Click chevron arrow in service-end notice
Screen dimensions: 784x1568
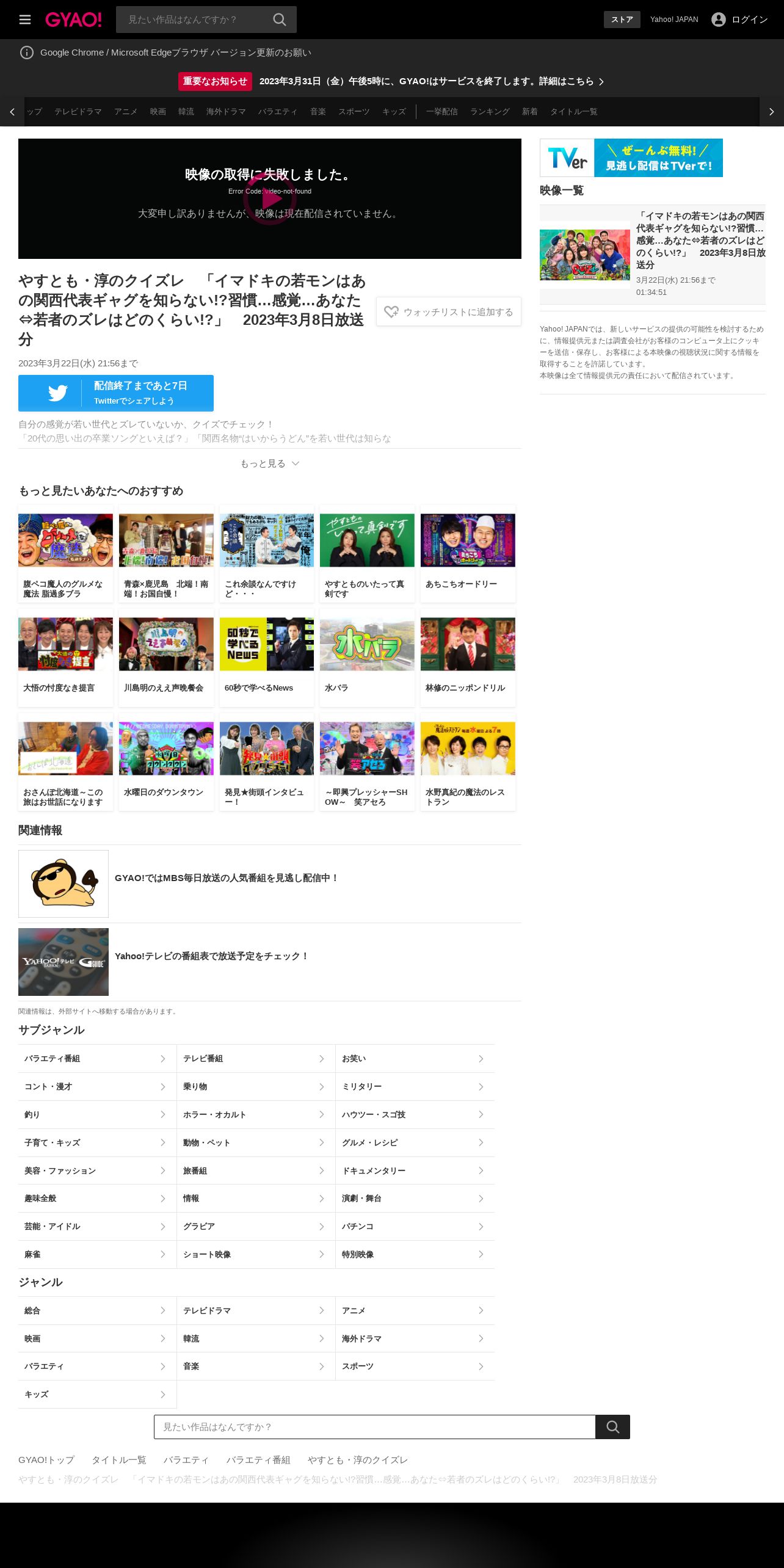(x=601, y=82)
